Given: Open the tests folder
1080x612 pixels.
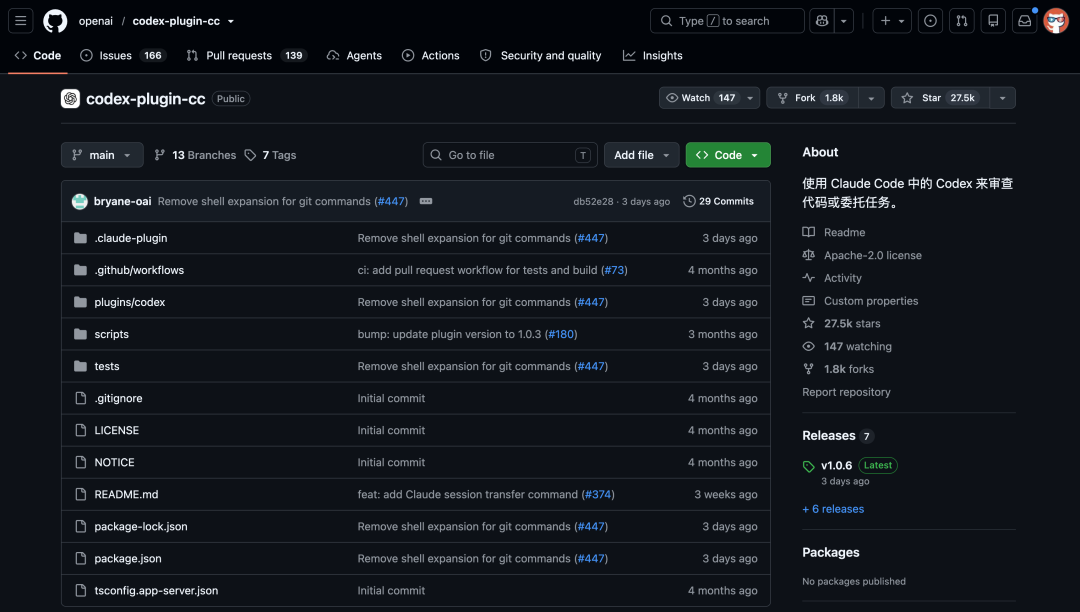Looking at the screenshot, I should [x=107, y=366].
